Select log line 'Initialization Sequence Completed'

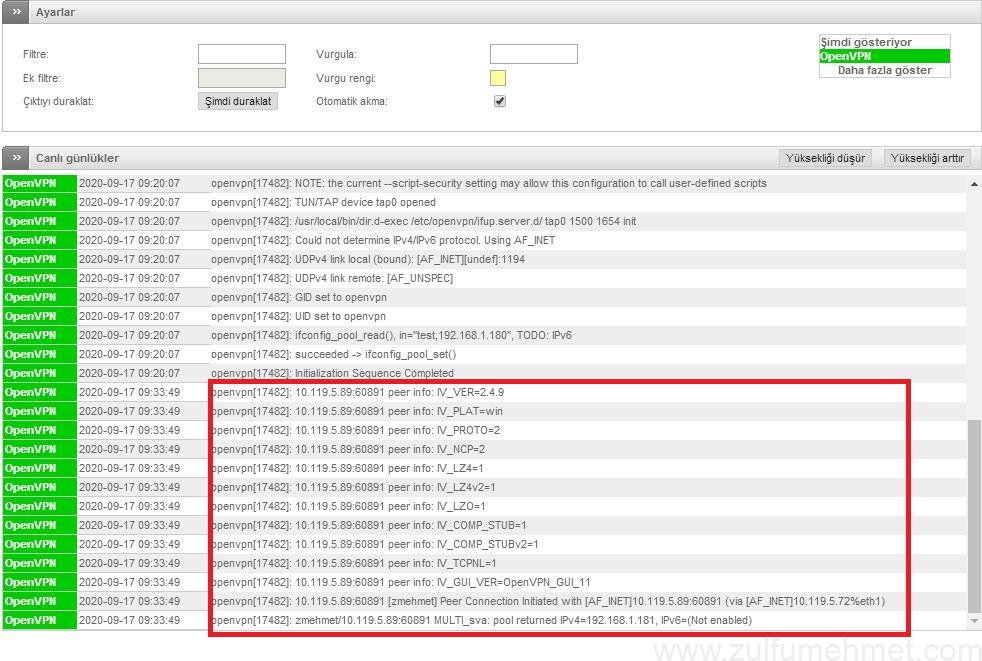(483, 373)
